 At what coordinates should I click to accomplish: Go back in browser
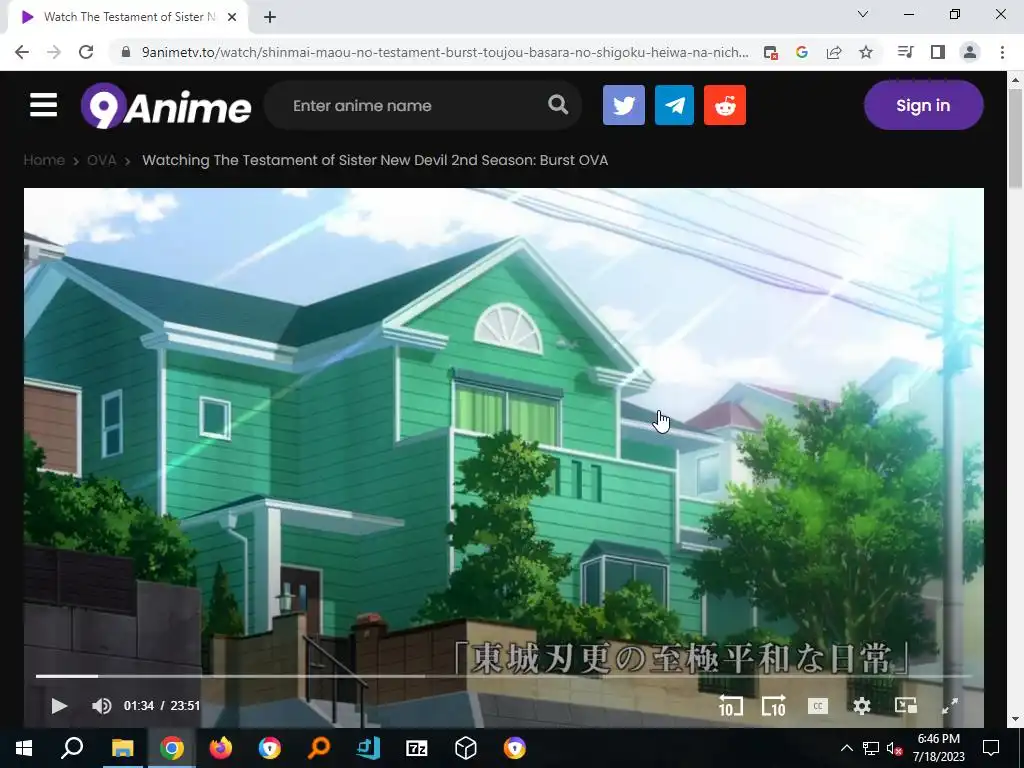22,52
